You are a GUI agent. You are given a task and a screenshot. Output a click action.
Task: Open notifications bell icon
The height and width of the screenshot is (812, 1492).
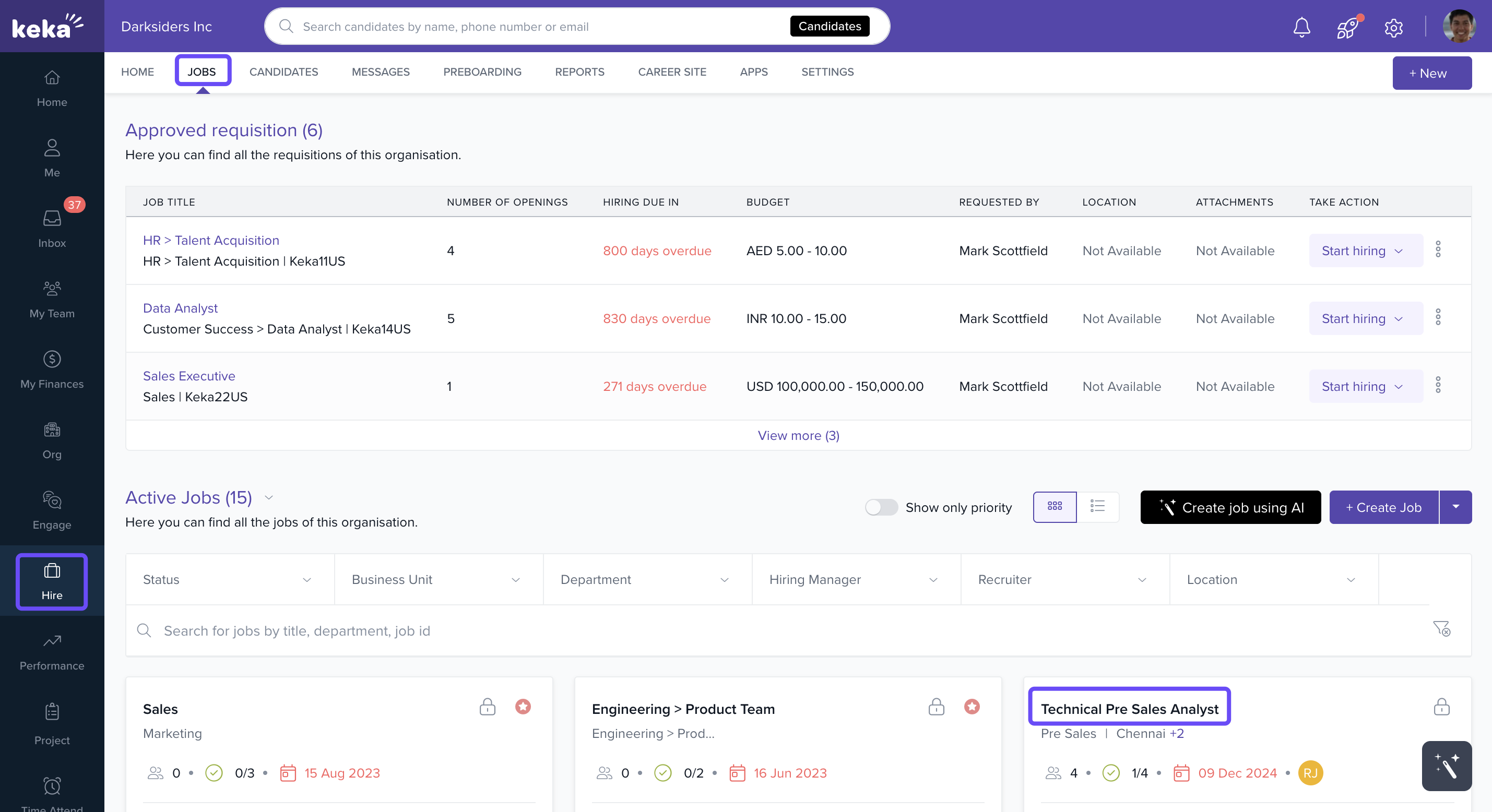coord(1301,27)
